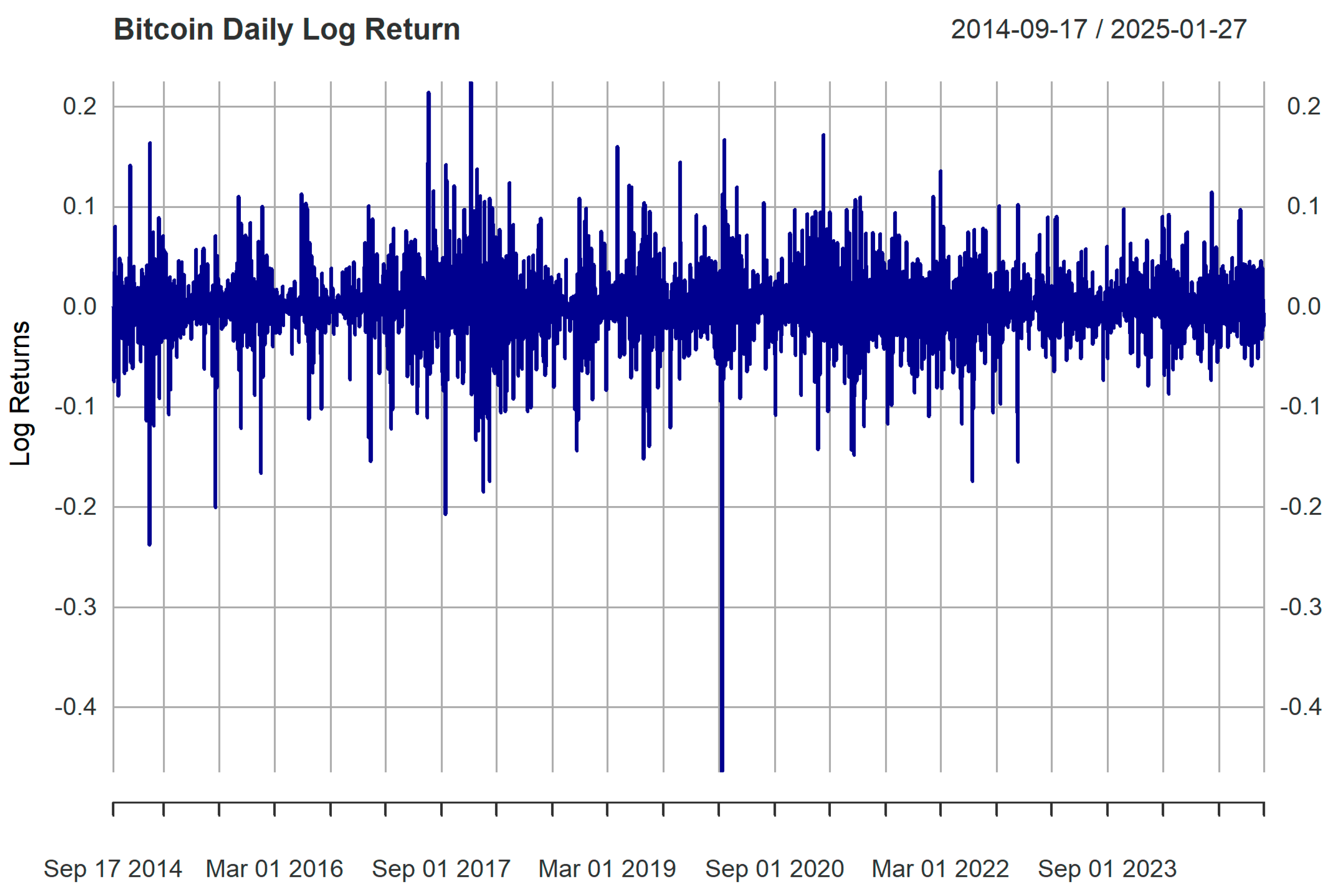1336x896 pixels.
Task: Click the left axis 0.2 tick label
Action: pyautogui.click(x=79, y=107)
